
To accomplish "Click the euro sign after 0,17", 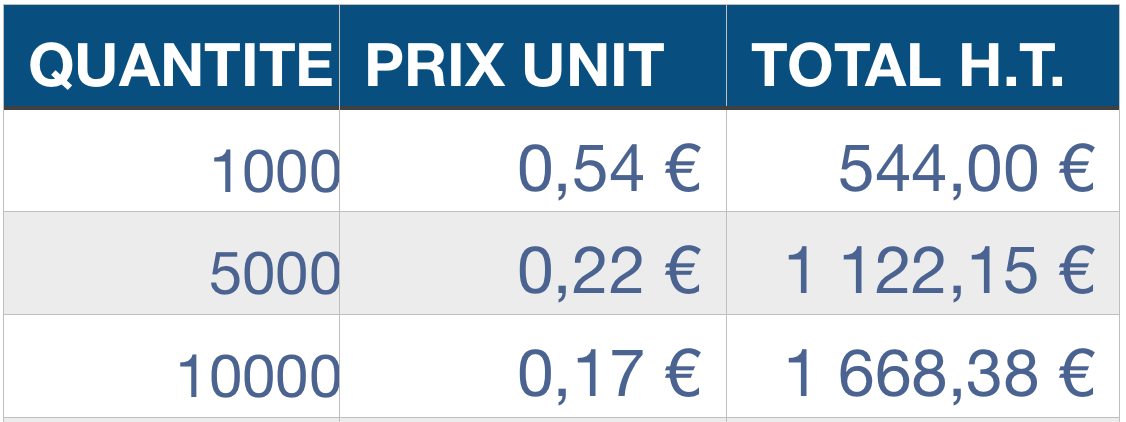I will [681, 376].
